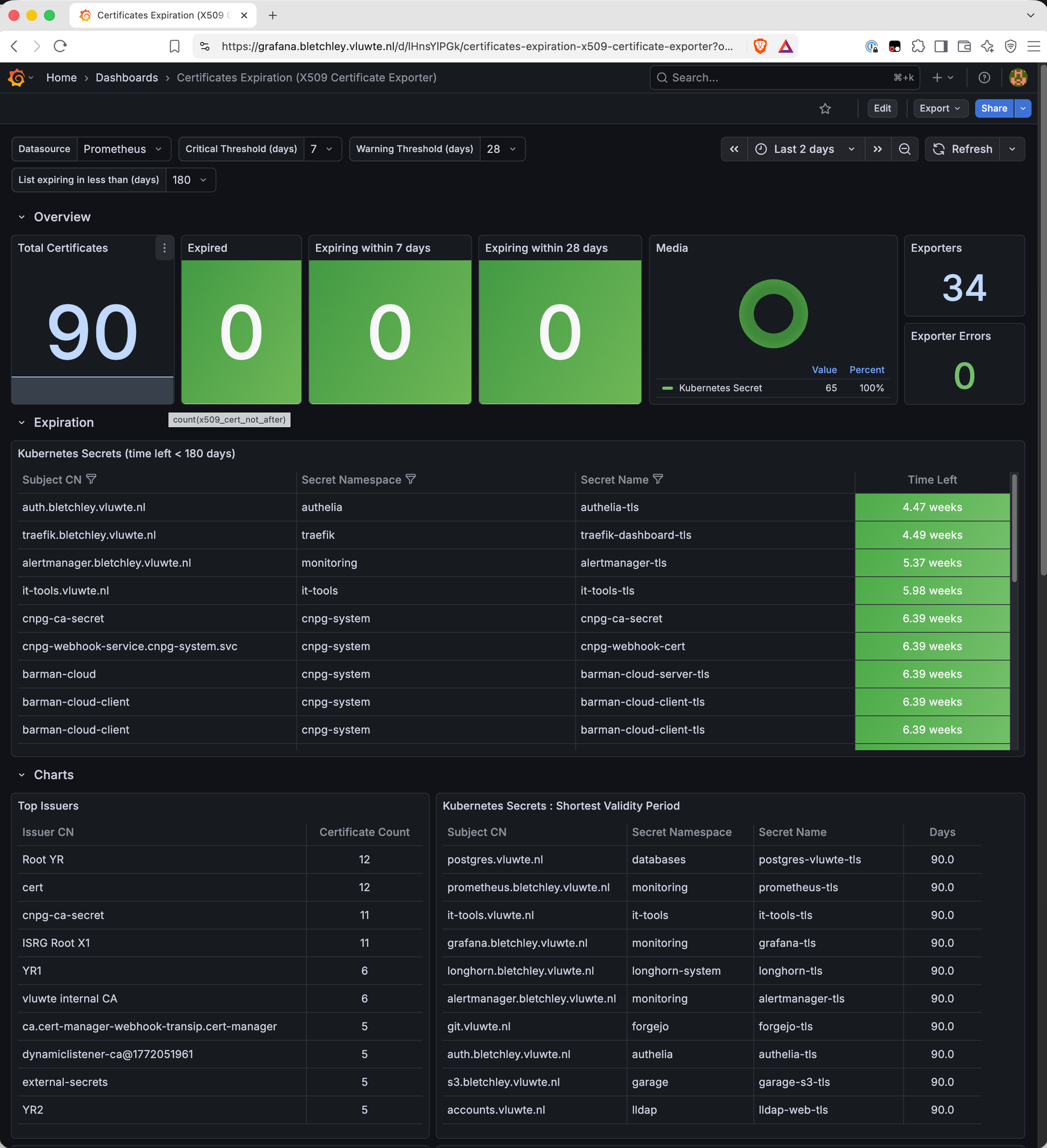Reload the browser page
1047x1148 pixels.
(x=60, y=46)
